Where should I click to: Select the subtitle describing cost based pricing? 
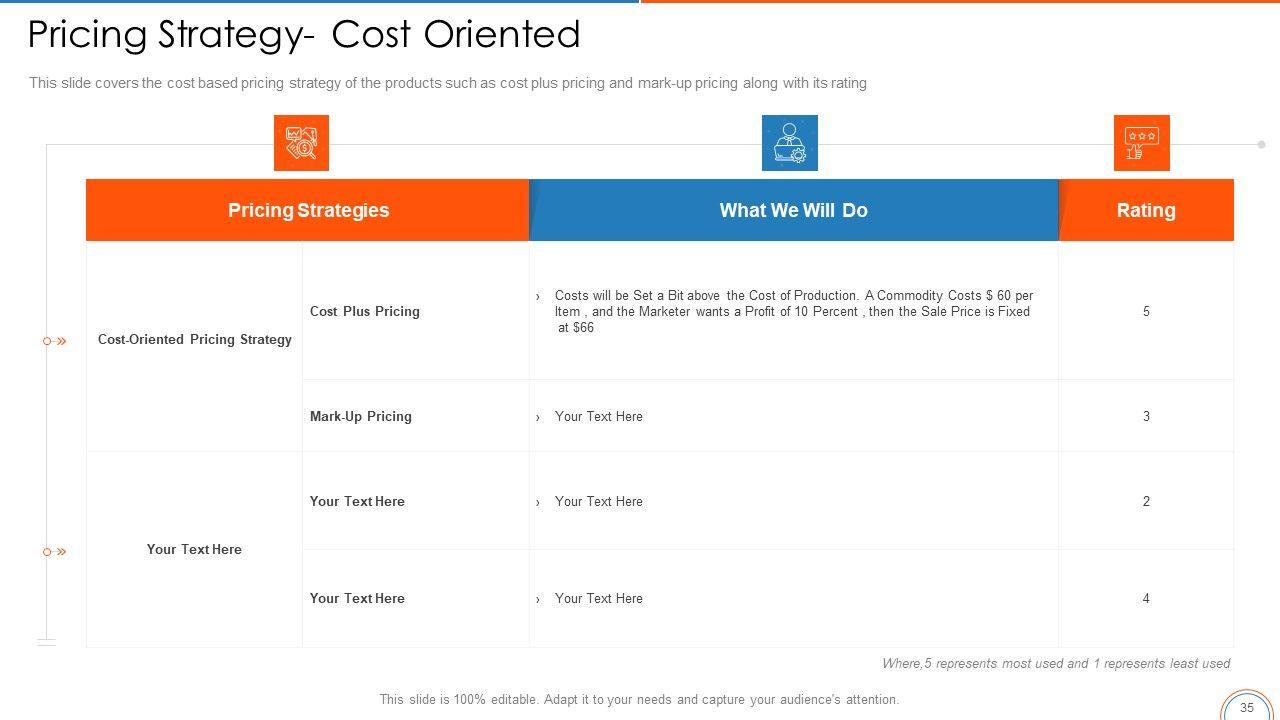pyautogui.click(x=448, y=83)
